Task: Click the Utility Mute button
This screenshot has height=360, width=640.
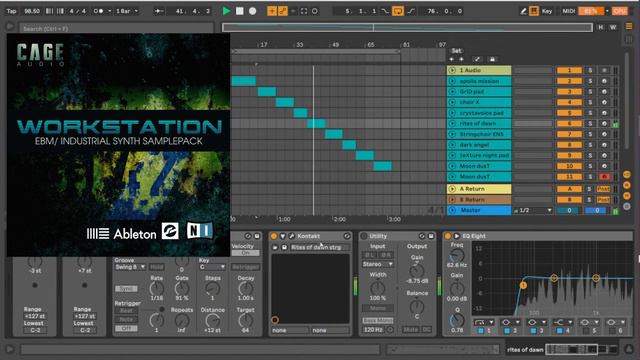Action: click(411, 329)
